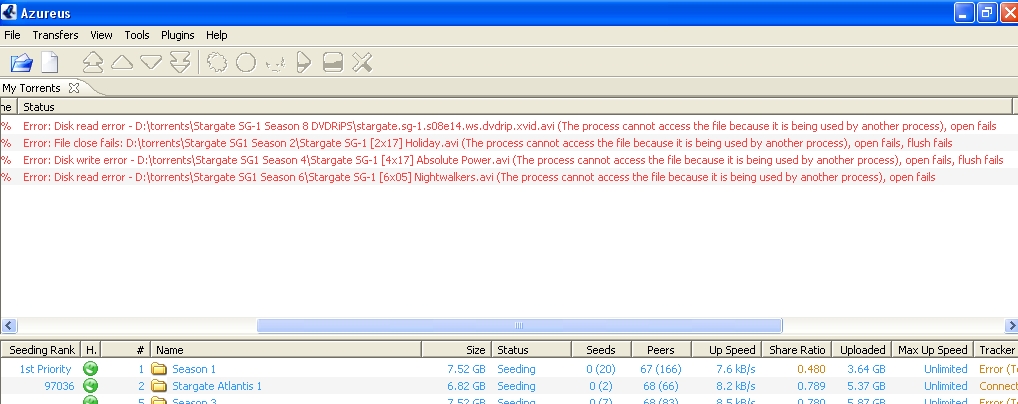Click the scroll right arrow button
The height and width of the screenshot is (404, 1018).
(x=1011, y=325)
